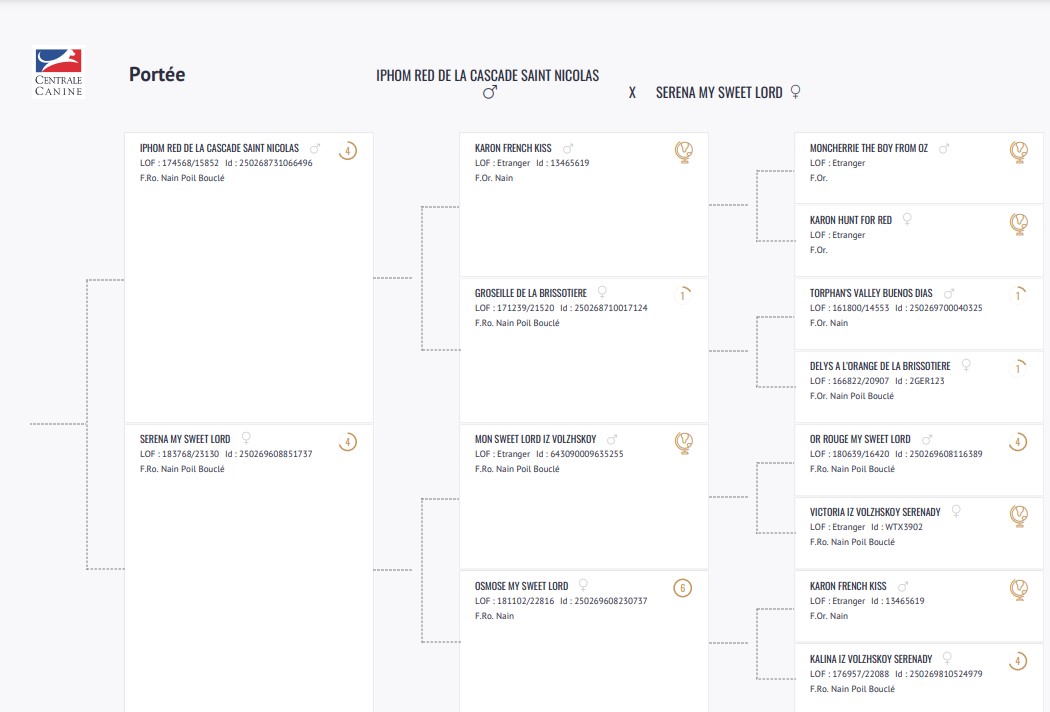Image resolution: width=1050 pixels, height=712 pixels.
Task: Open the GROSEILLE DE LA BRISSOTIERE dog name link
Action: [x=531, y=293]
